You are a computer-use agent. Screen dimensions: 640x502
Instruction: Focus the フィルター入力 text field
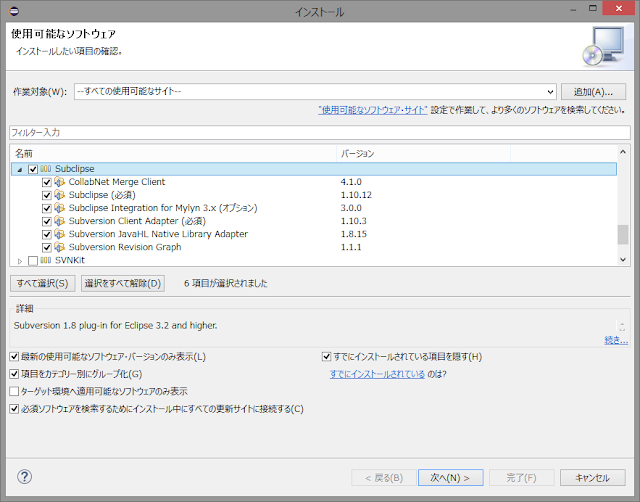[320, 132]
